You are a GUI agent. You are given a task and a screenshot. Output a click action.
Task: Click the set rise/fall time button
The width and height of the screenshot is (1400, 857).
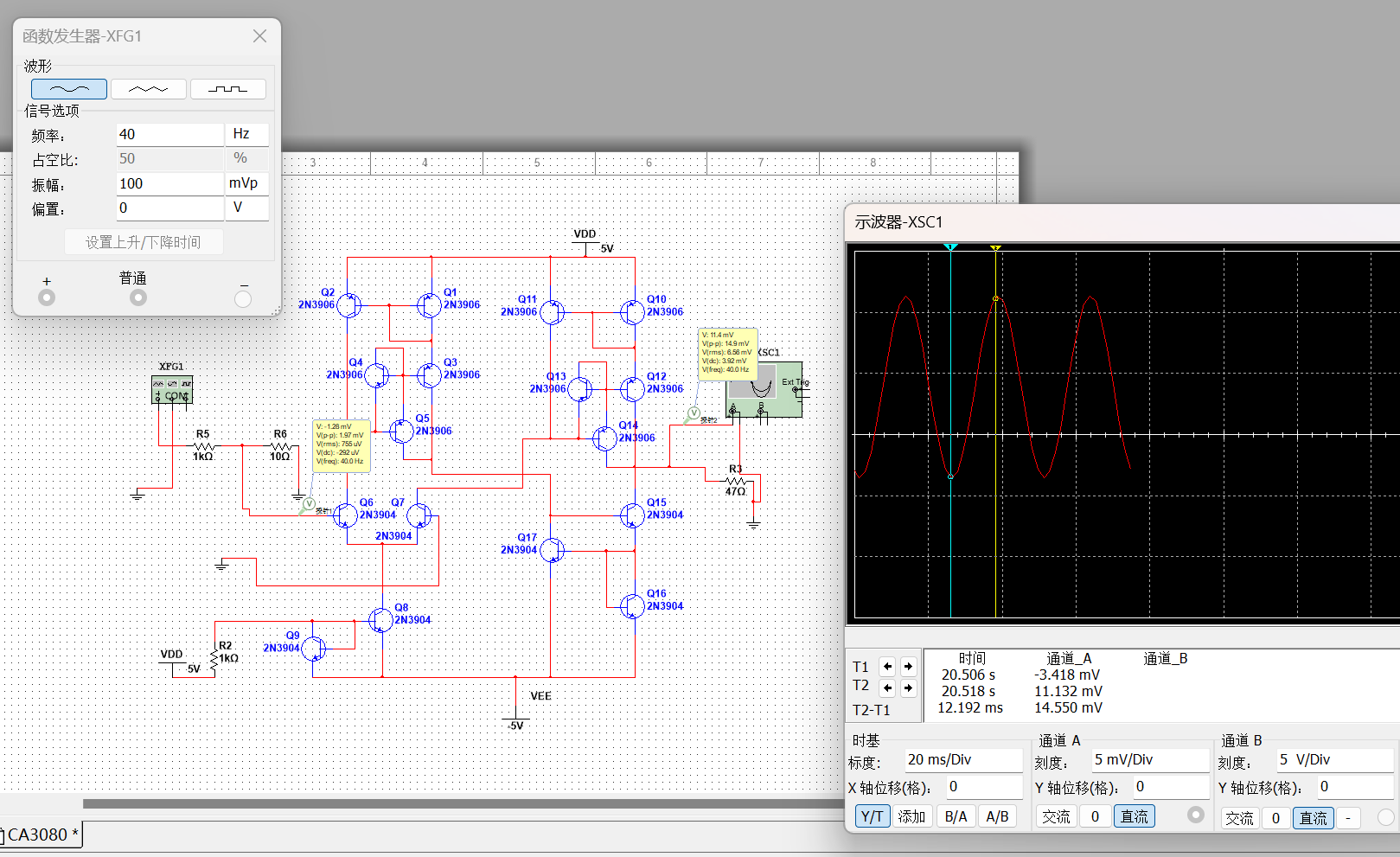[144, 242]
